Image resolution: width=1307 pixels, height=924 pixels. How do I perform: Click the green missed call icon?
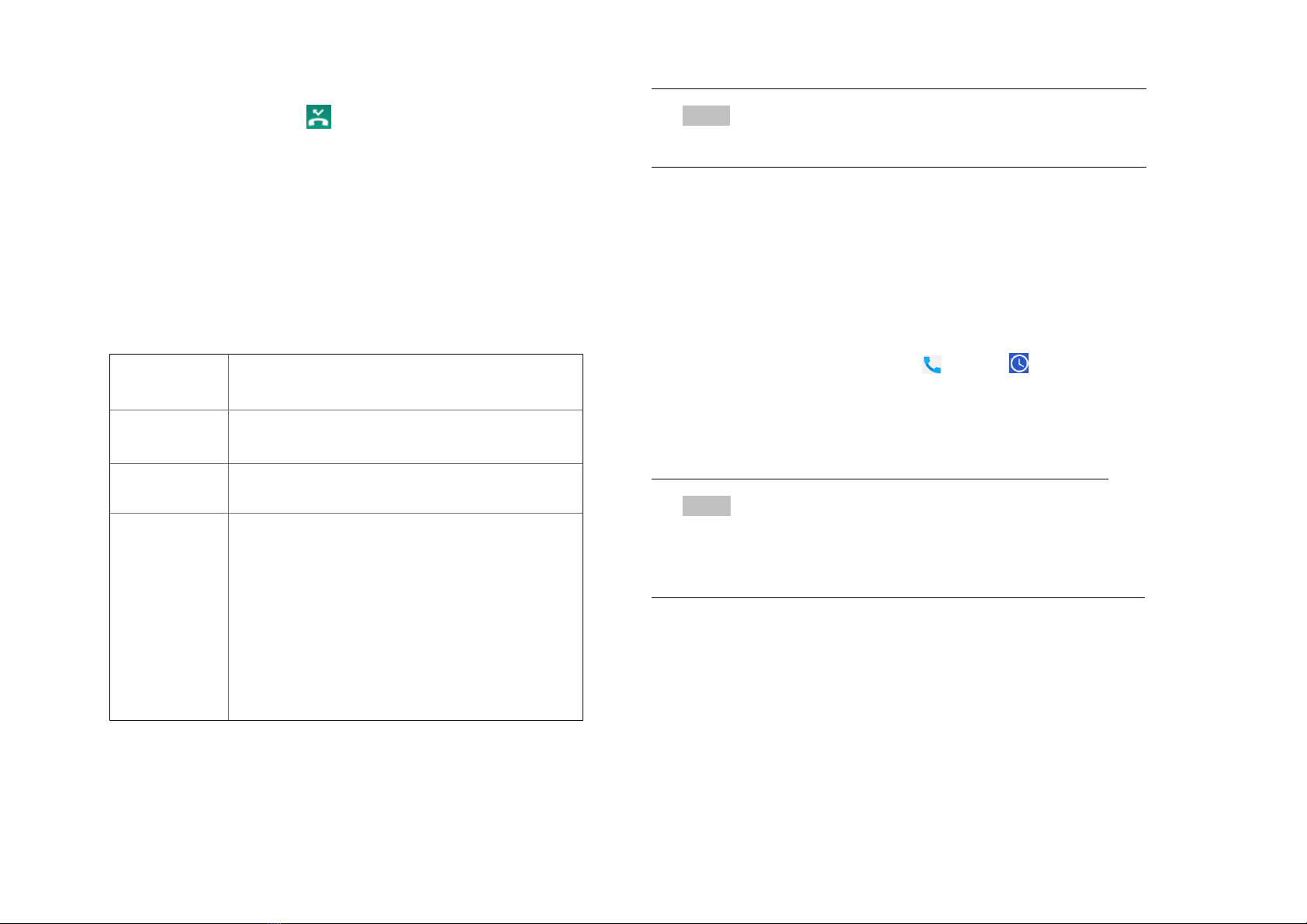319,116
